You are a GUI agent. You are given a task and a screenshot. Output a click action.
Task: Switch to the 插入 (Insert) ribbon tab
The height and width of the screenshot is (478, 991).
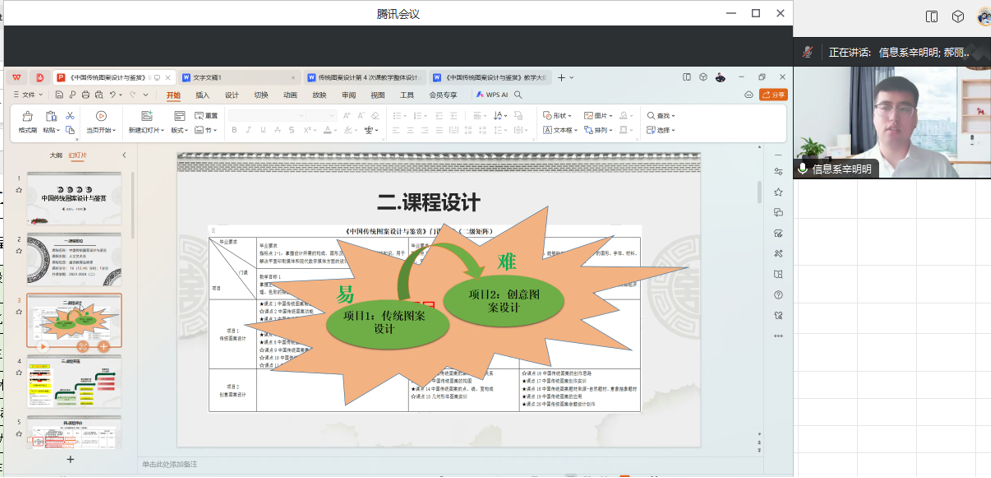pyautogui.click(x=203, y=95)
